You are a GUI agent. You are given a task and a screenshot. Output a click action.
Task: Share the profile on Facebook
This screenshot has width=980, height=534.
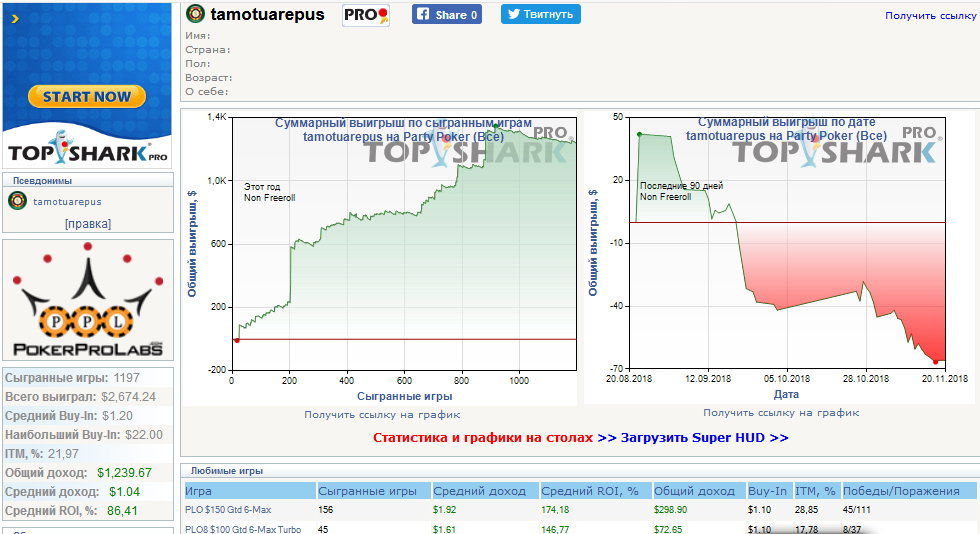point(446,14)
